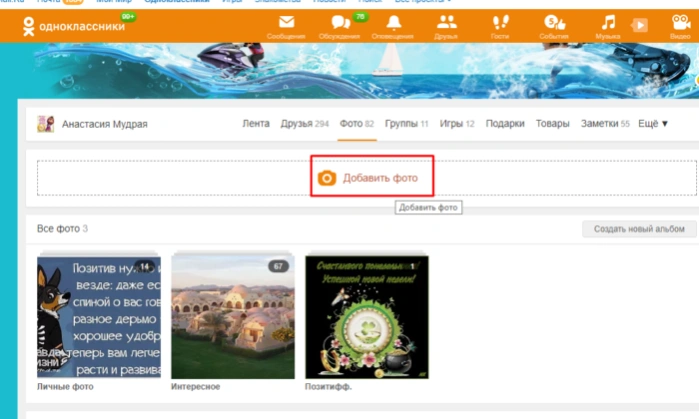Switch to the Лента tab
699x419 pixels.
coord(256,123)
